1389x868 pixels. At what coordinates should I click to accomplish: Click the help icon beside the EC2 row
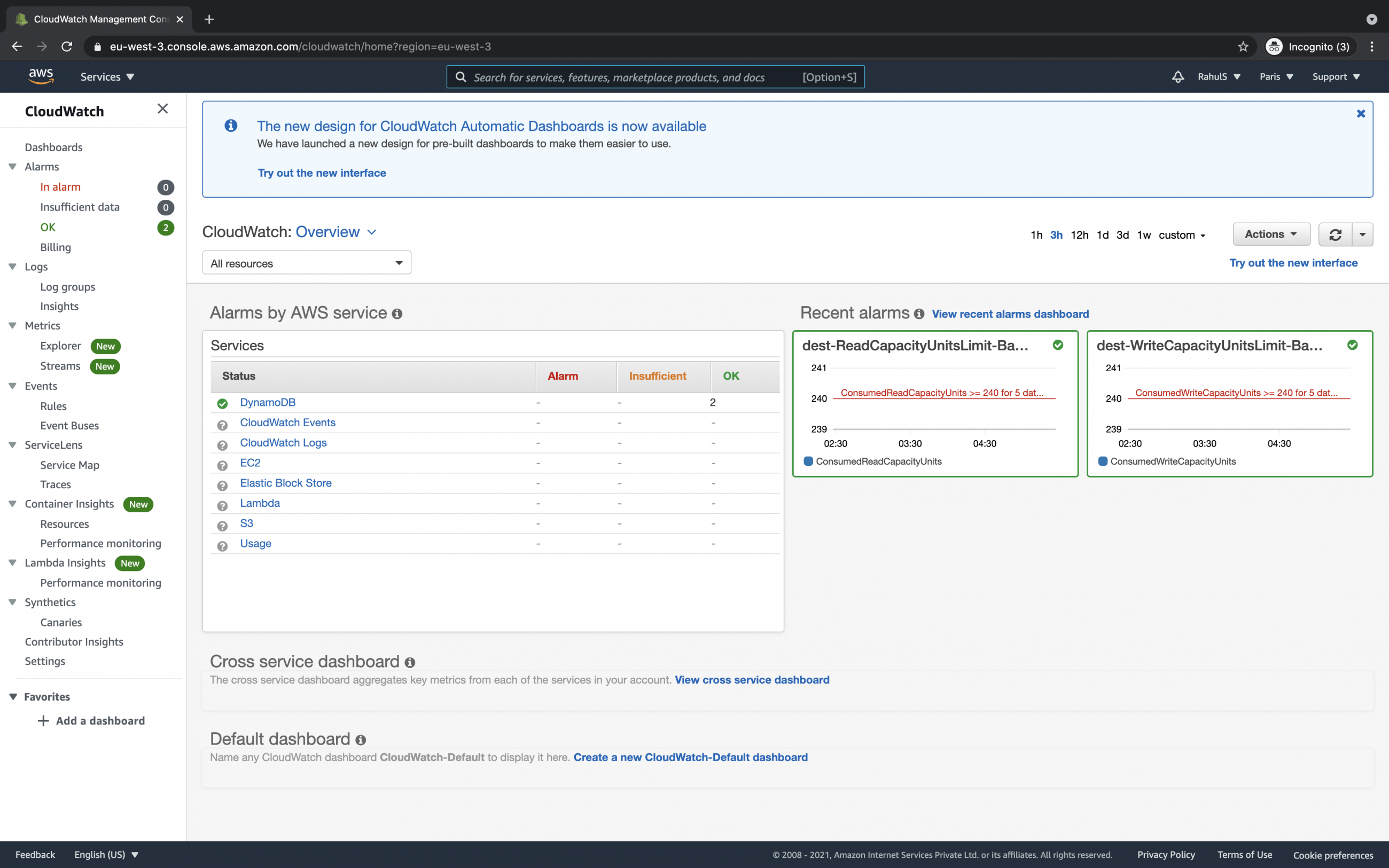pos(222,466)
